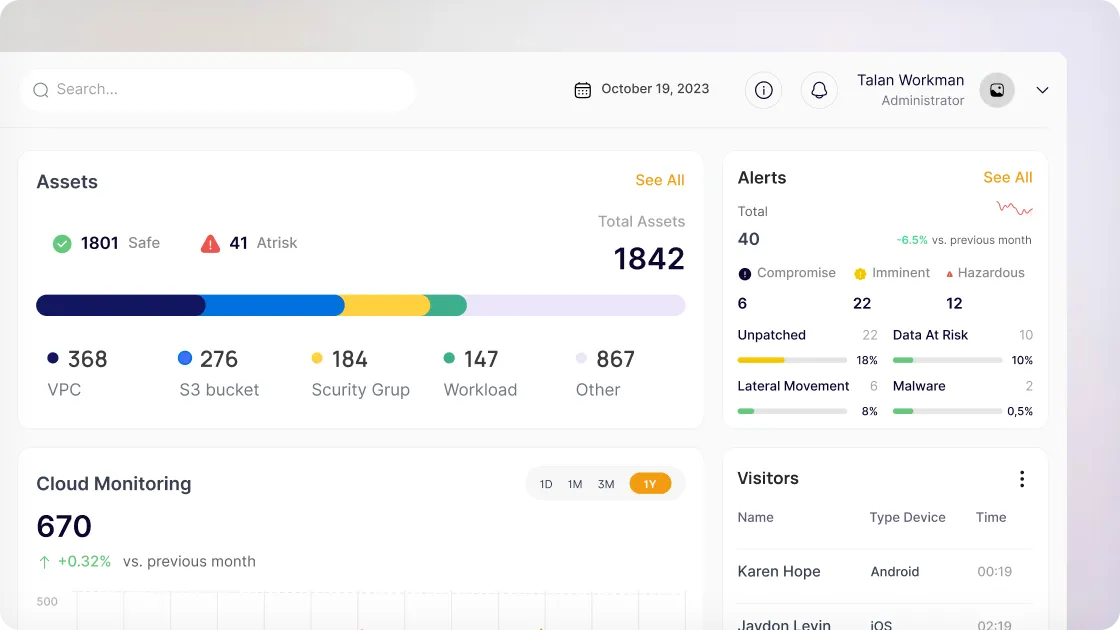Screen dimensions: 1120x630
Task: Switch to the 1M time range
Action: [575, 484]
